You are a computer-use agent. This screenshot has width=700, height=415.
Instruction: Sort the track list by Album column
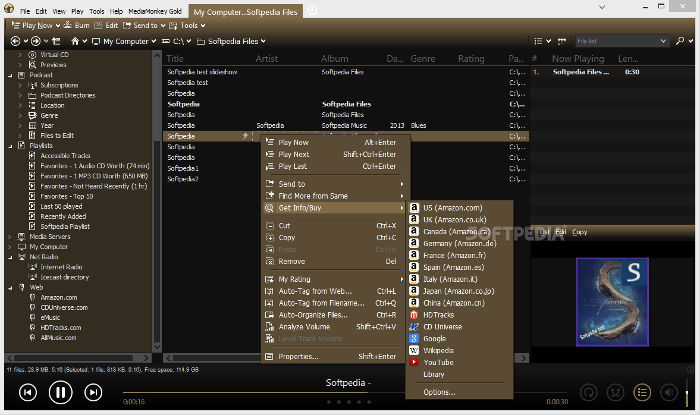334,58
